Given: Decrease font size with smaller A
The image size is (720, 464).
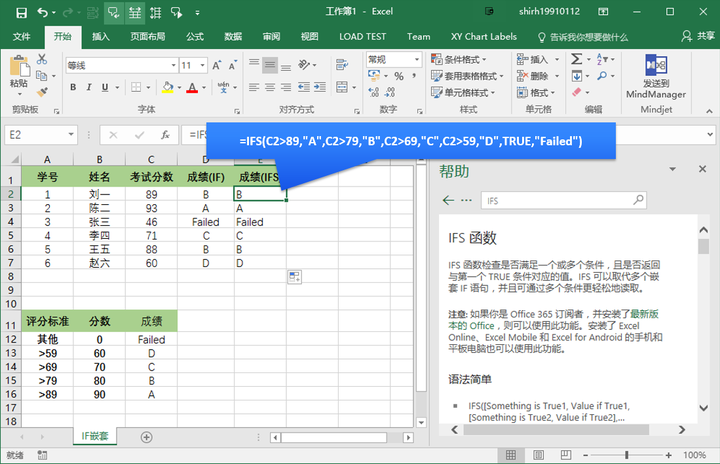Looking at the screenshot, I should pyautogui.click(x=233, y=66).
